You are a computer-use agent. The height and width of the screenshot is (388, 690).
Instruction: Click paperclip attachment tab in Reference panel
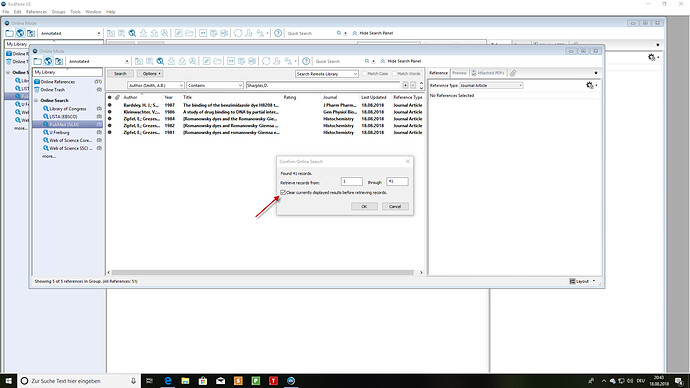pos(513,73)
